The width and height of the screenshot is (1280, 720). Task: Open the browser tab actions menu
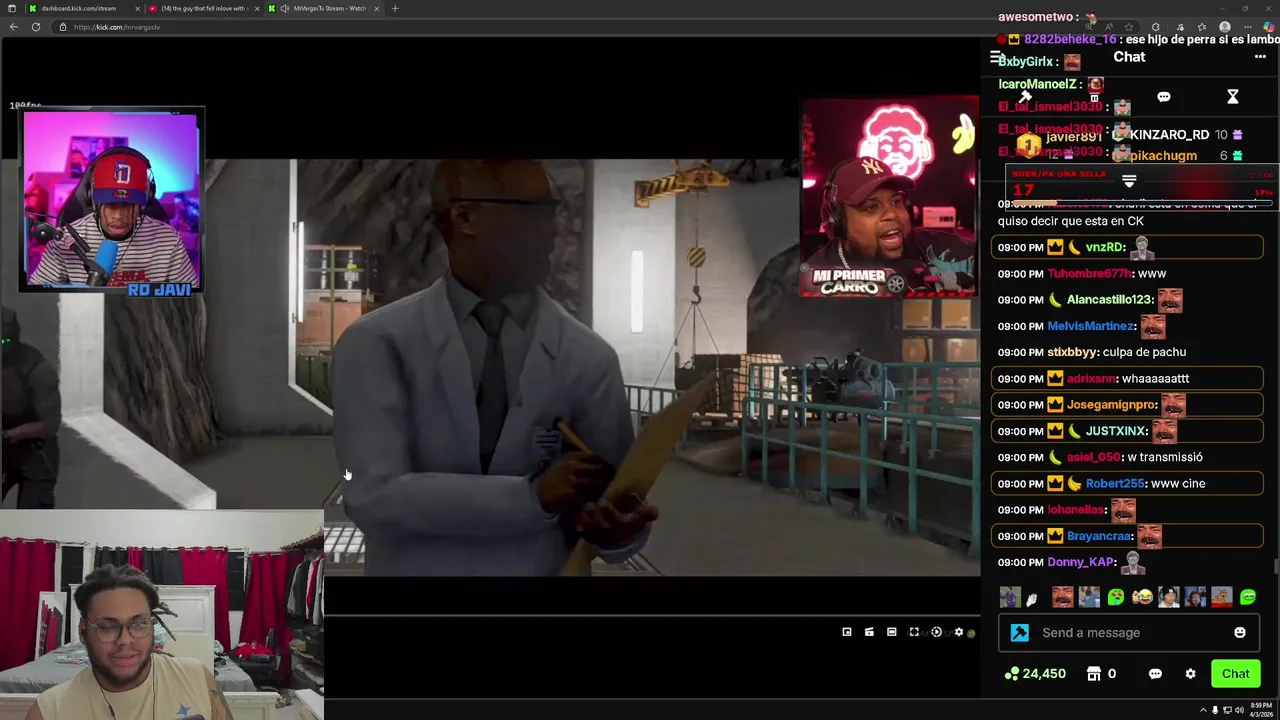[x=11, y=8]
